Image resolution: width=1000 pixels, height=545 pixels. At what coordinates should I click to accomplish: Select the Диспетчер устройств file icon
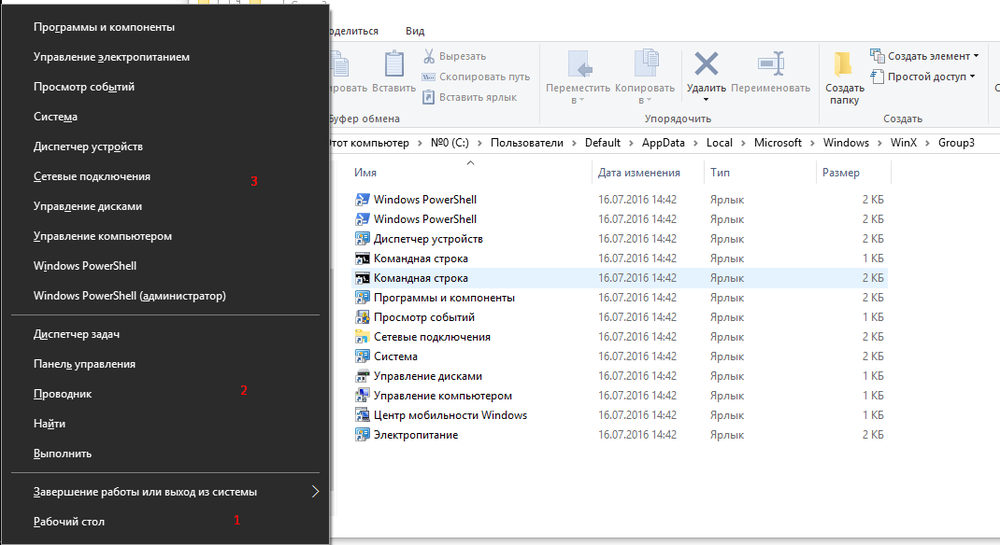362,239
